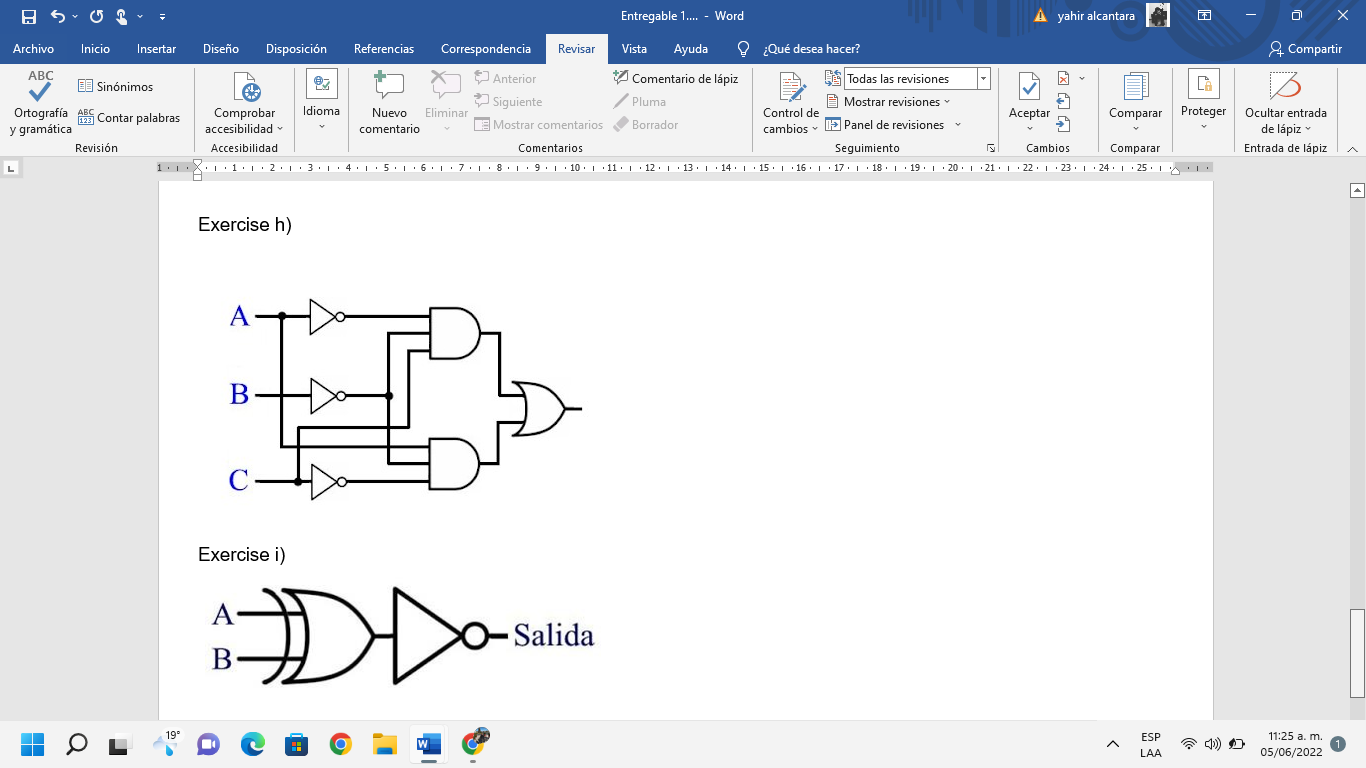The image size is (1366, 768).
Task: Open File Explorer from taskbar
Action: click(385, 744)
